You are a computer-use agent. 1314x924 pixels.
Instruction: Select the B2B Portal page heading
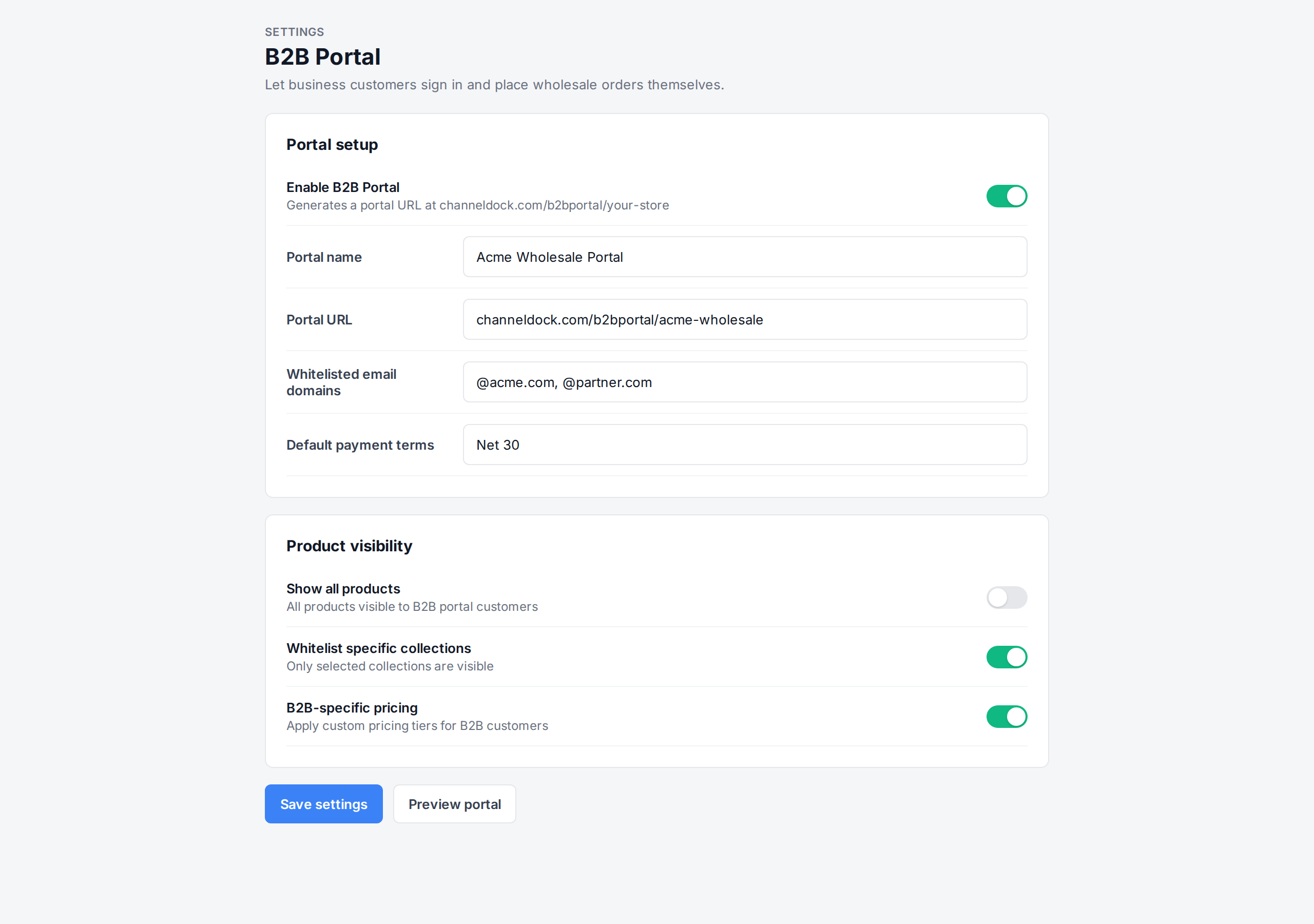point(322,56)
